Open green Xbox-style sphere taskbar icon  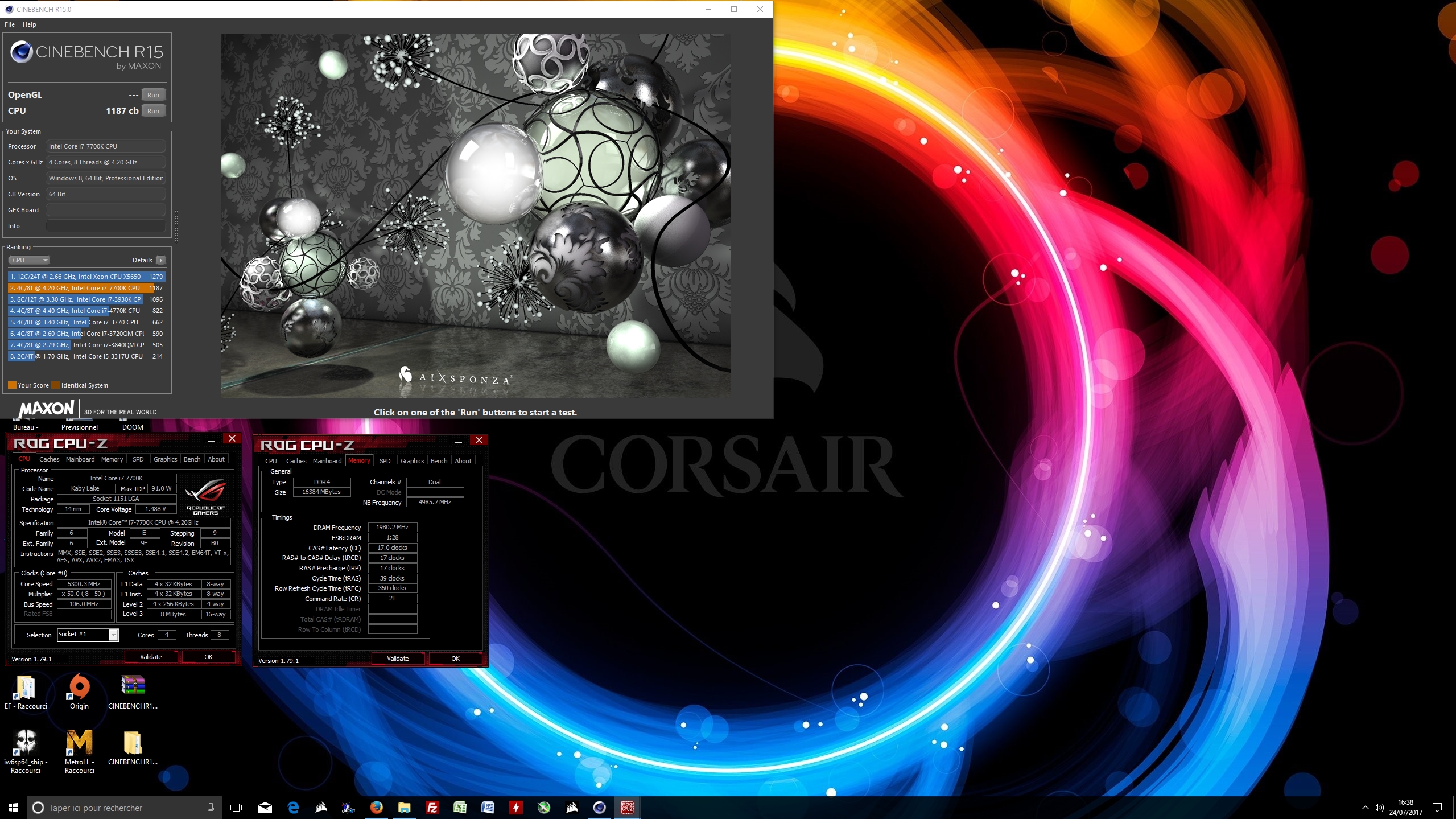[x=544, y=808]
